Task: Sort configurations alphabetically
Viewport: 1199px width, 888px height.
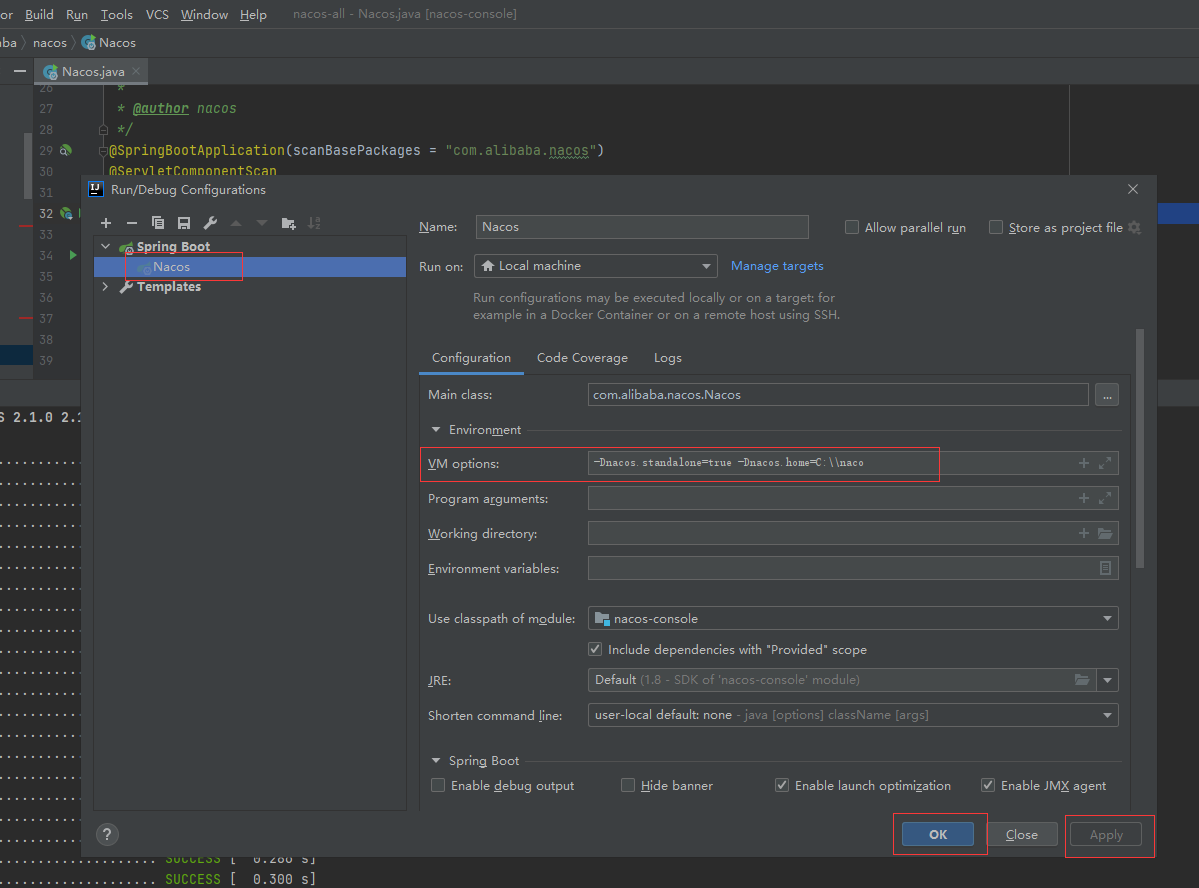Action: pyautogui.click(x=314, y=223)
